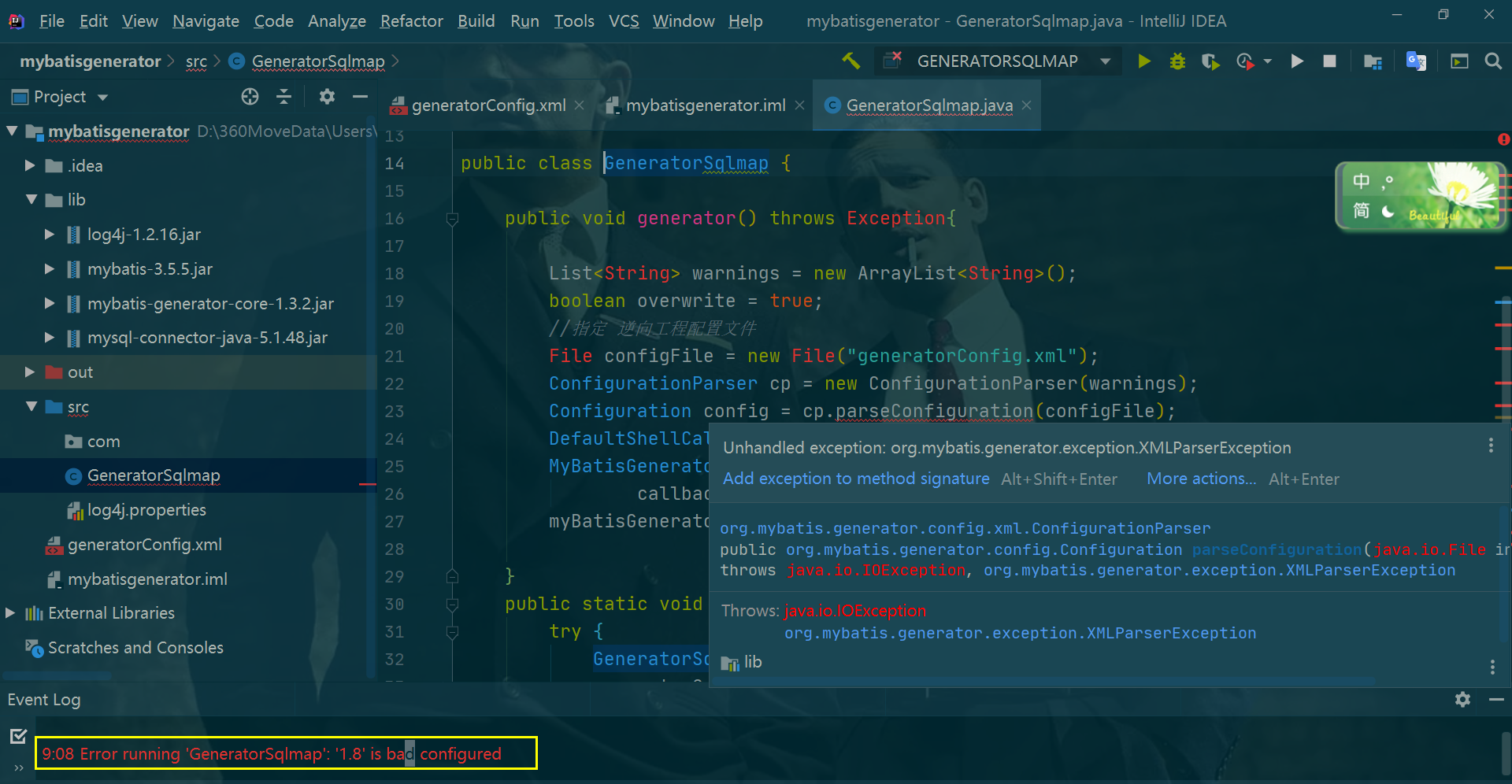Click Add exception to method signature
Screen dimensions: 1512x784
click(856, 479)
